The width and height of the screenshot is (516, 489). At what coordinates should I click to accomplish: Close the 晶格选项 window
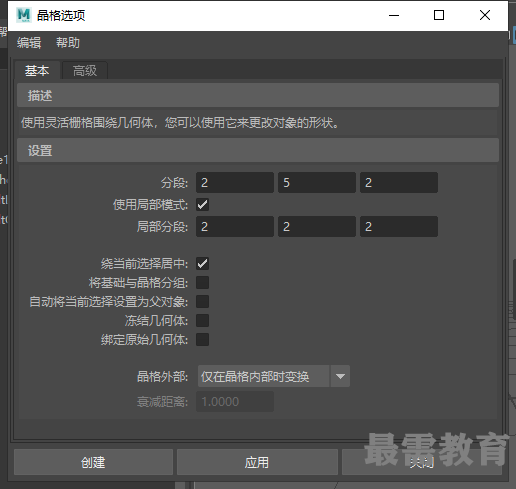[485, 15]
